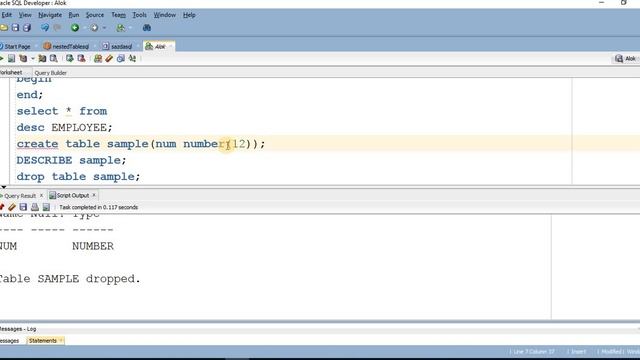Click the 'drop table sample;' code line

point(78,177)
